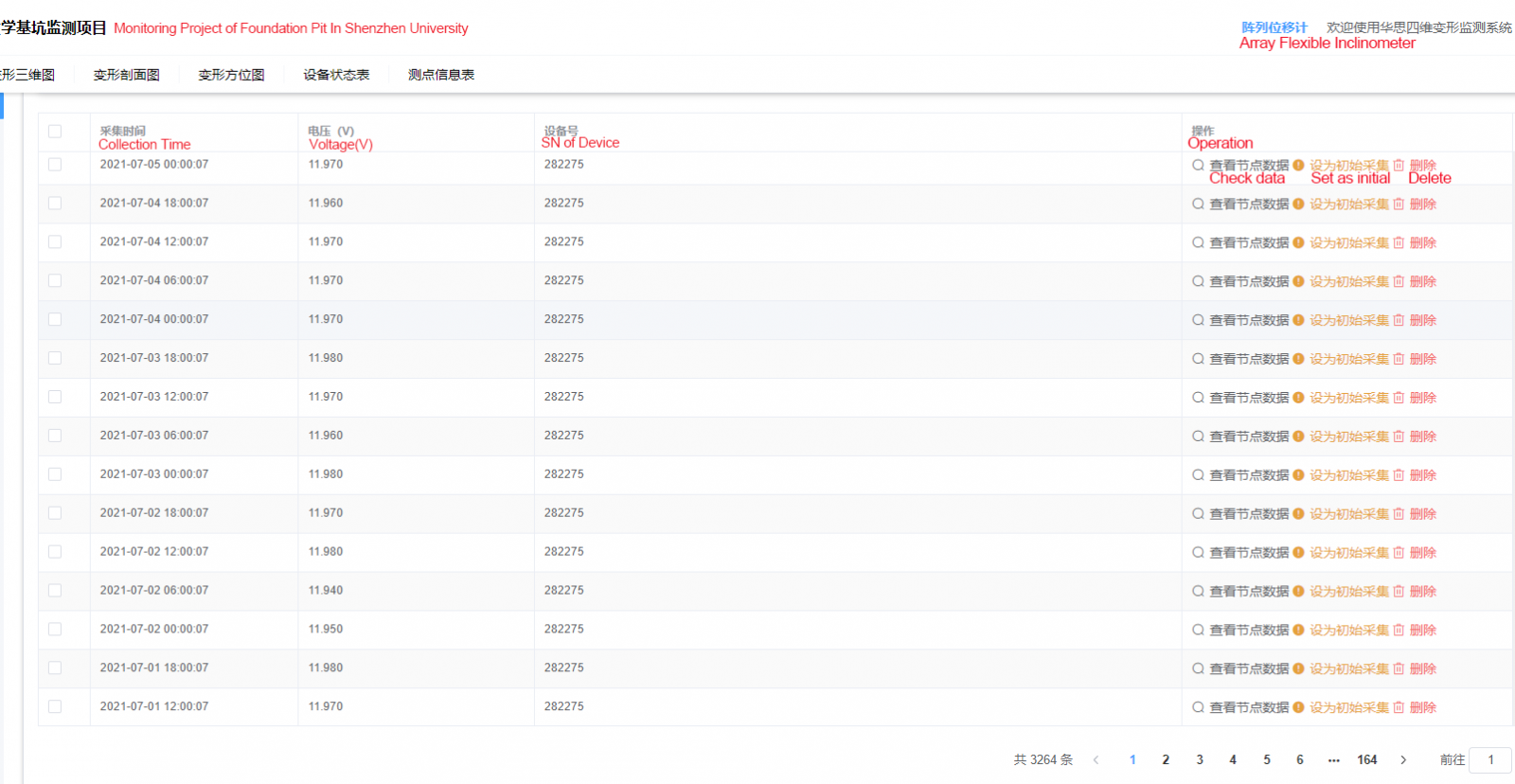
Task: Click trash icon in 2021-07-01 12:00:07 row
Action: click(x=1399, y=707)
